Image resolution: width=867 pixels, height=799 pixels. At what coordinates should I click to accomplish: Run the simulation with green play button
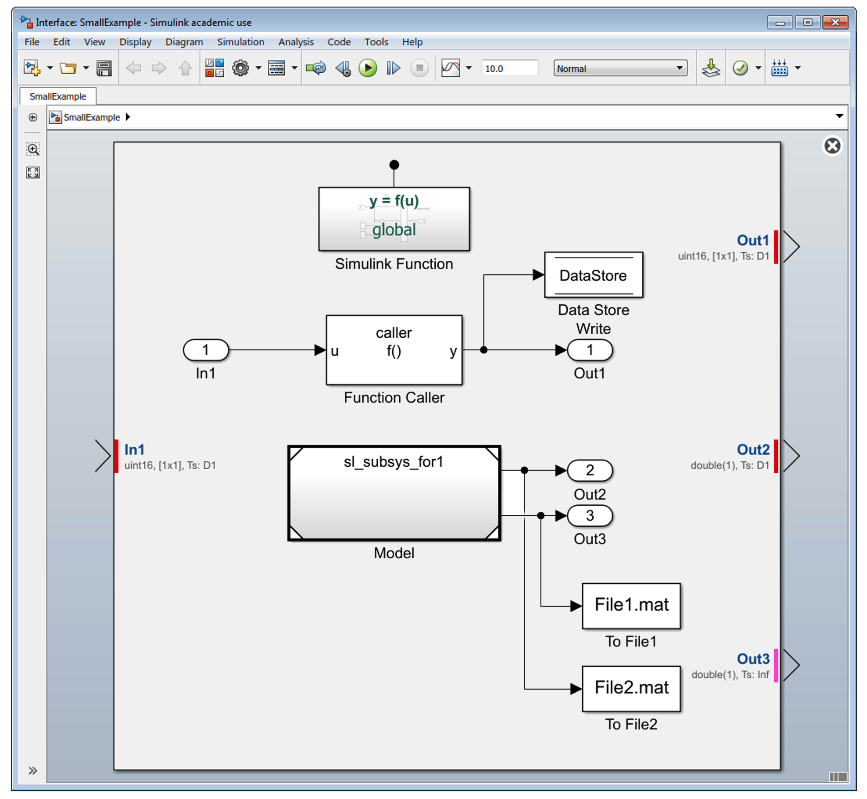pyautogui.click(x=368, y=68)
